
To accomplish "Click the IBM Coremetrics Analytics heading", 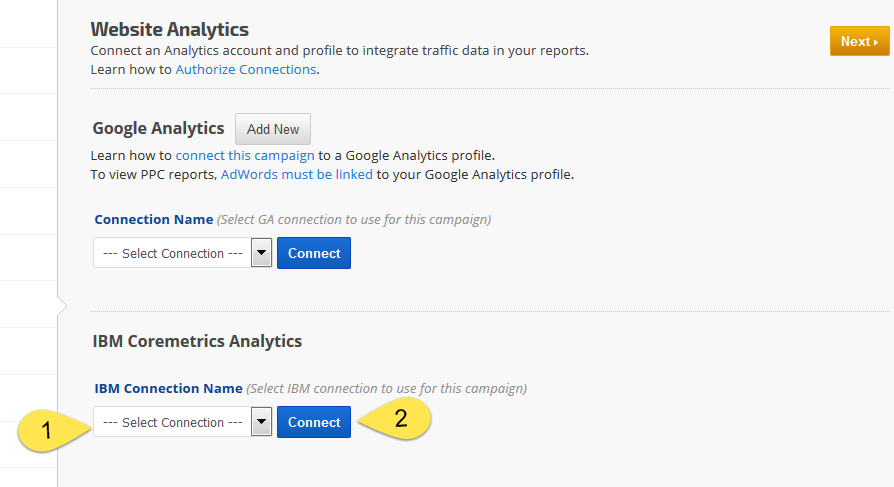I will point(197,341).
